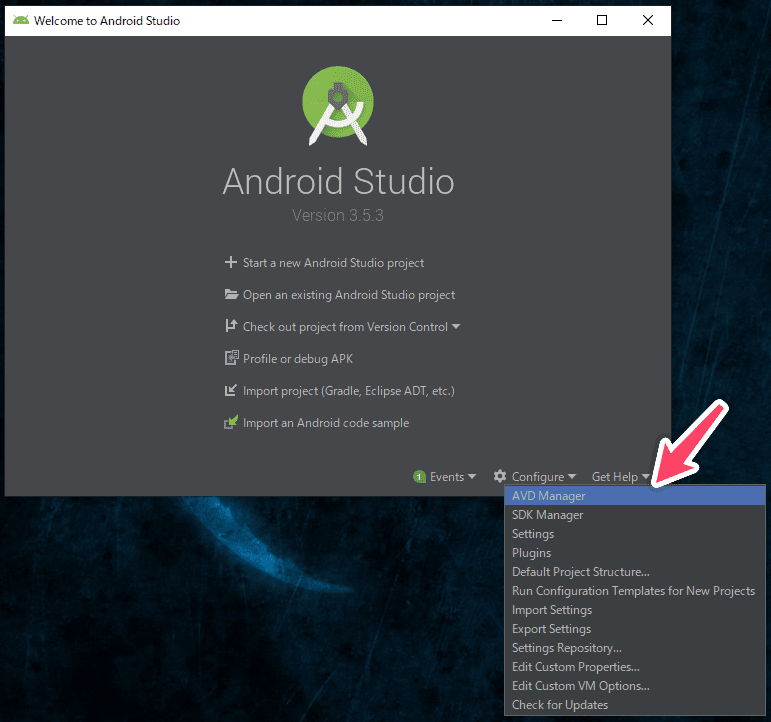Click the Android Studio compass logo
The image size is (771, 722).
click(x=338, y=106)
